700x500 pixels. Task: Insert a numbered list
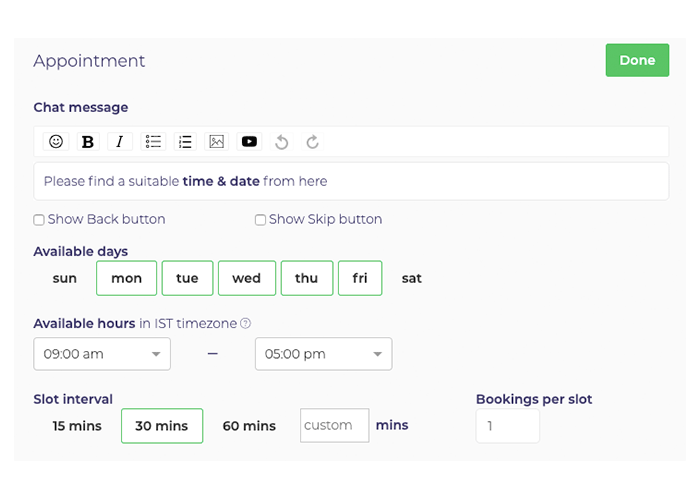tap(185, 142)
